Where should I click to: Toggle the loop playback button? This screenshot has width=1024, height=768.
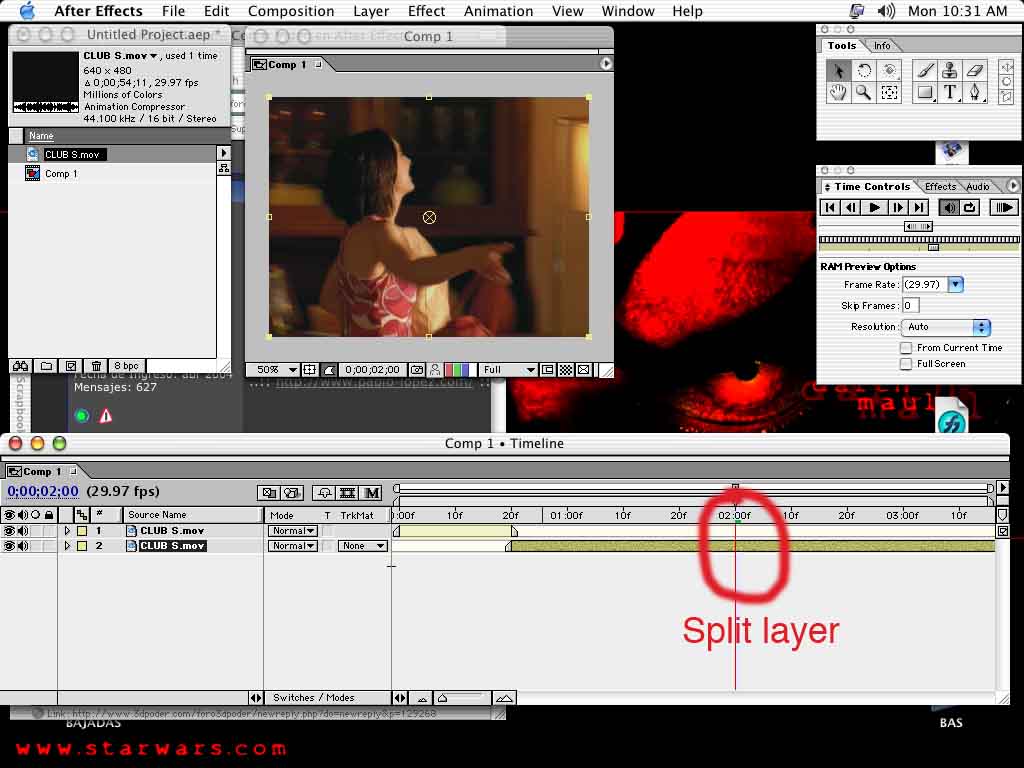point(970,208)
